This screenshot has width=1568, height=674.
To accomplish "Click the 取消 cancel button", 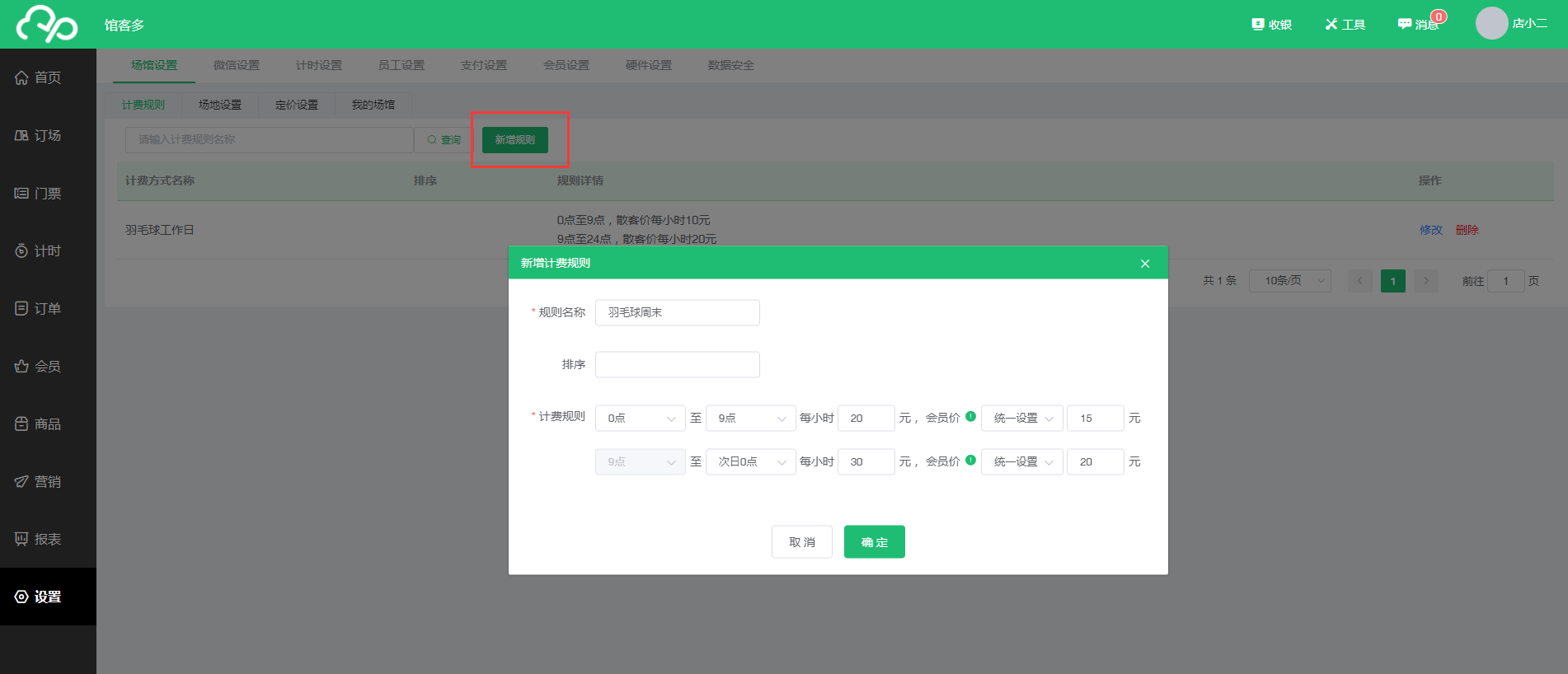I will point(801,542).
